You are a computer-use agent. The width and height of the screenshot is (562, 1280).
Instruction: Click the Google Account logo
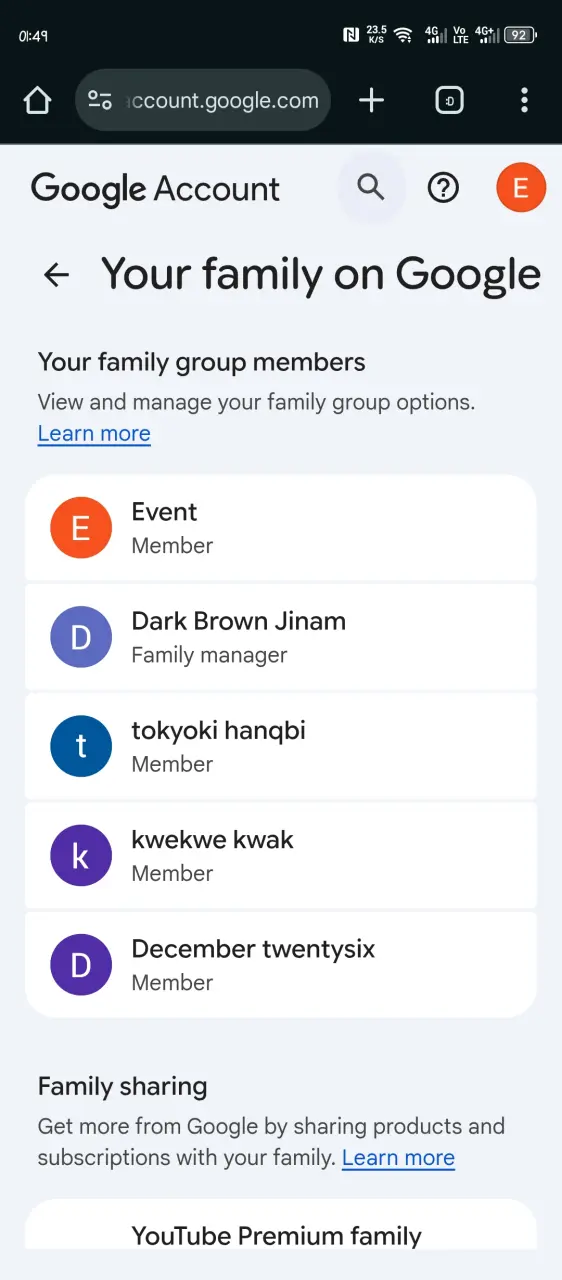pos(156,189)
